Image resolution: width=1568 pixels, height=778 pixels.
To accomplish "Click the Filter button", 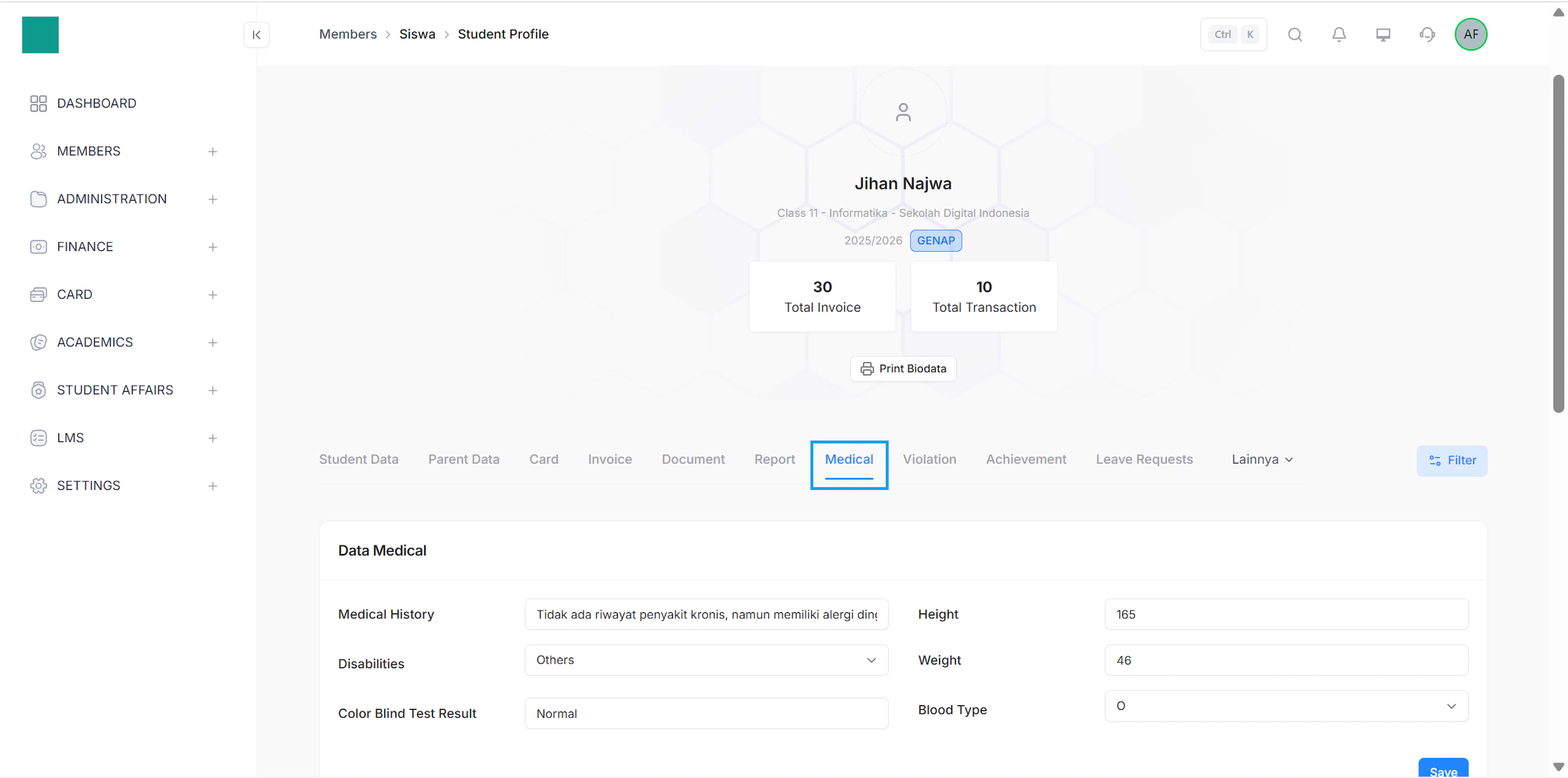I will pos(1452,461).
